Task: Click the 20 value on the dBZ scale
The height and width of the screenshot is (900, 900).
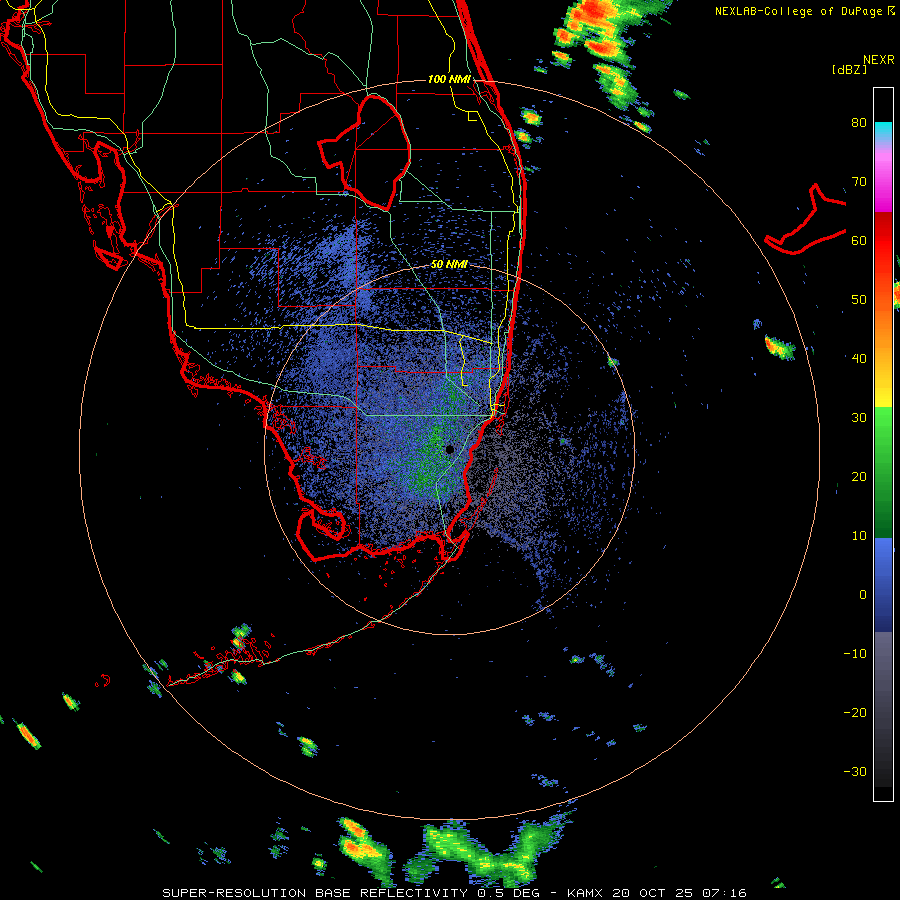Action: click(x=859, y=476)
